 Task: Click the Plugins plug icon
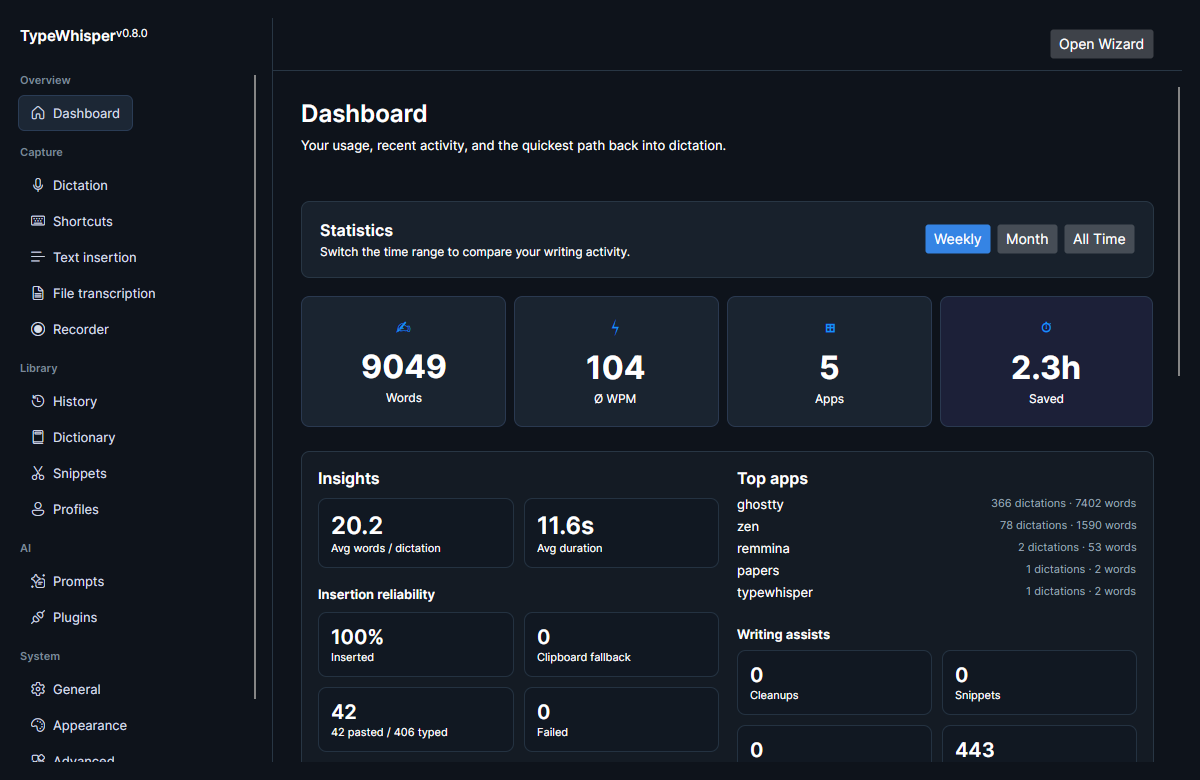click(x=38, y=617)
